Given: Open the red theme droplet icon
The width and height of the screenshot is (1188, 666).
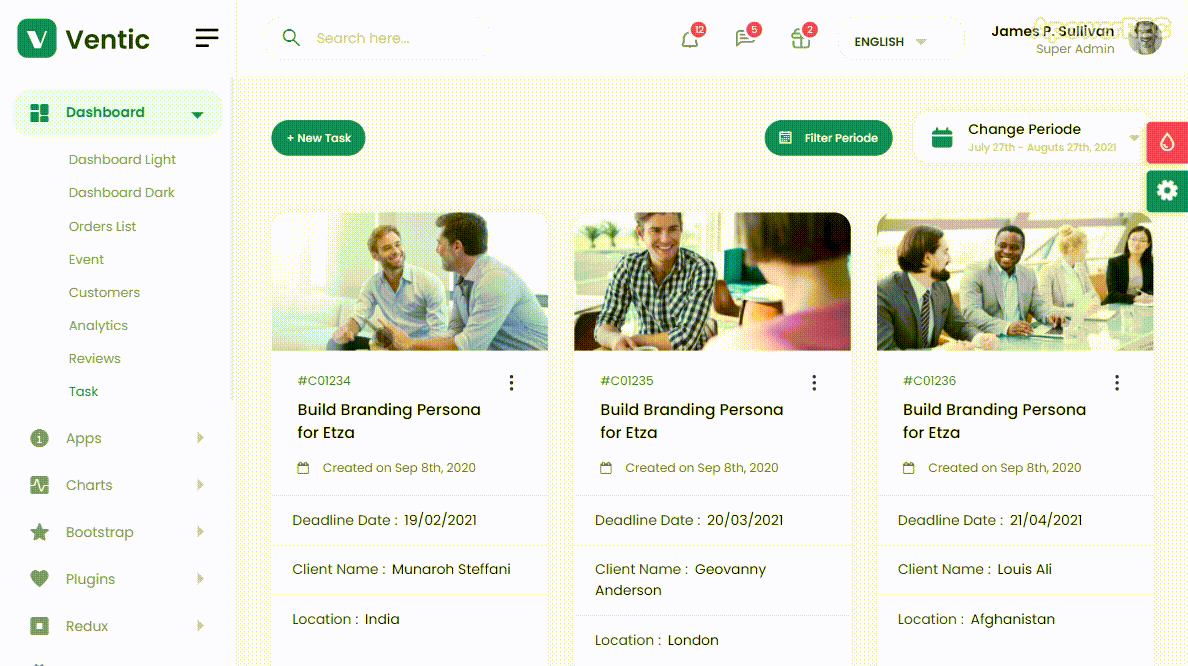Looking at the screenshot, I should (1167, 142).
